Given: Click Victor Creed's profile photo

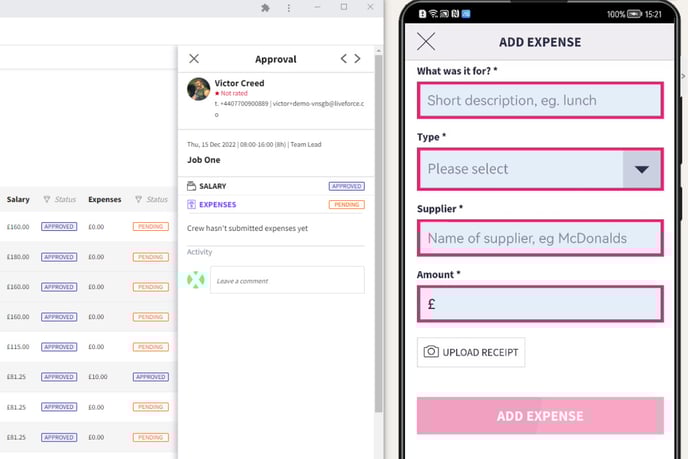Looking at the screenshot, I should 198,89.
